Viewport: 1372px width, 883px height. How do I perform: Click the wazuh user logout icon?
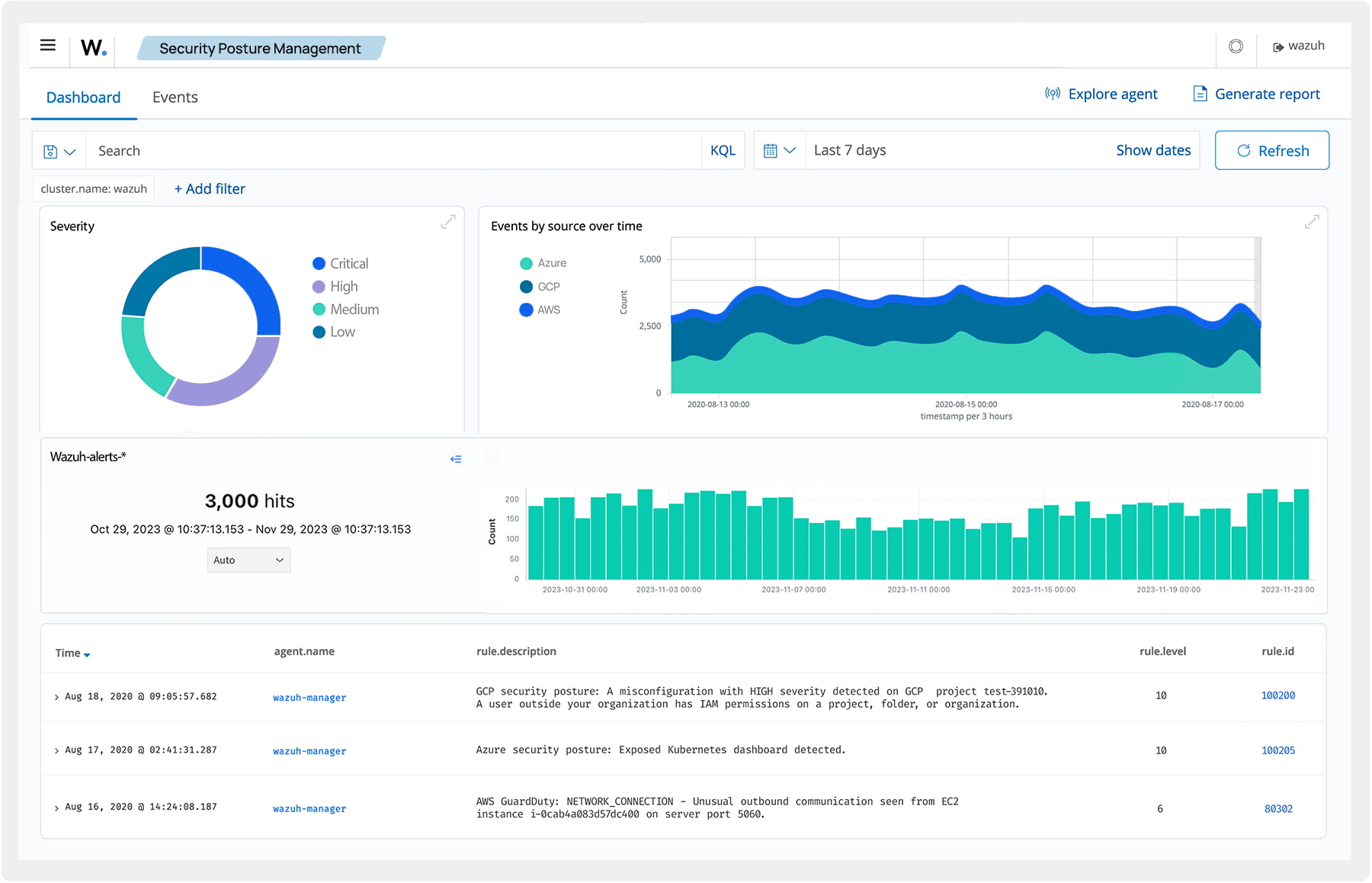[x=1278, y=47]
